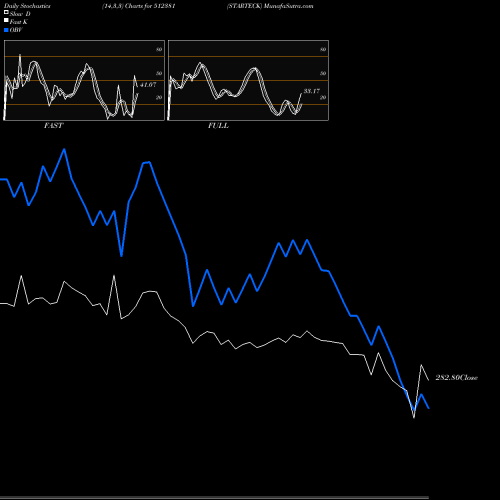The width and height of the screenshot is (500, 500).
Task: Click the 20 axis label in FULL chart
Action: (323, 97)
